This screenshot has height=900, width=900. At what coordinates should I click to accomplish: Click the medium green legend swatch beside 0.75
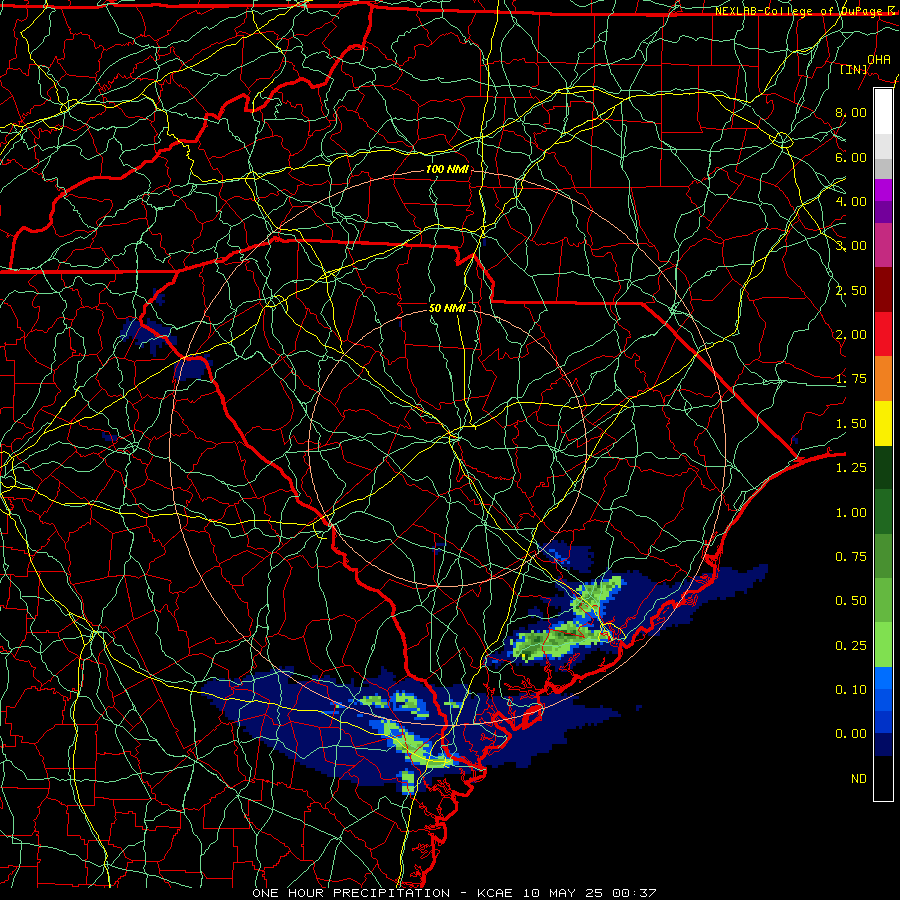coord(883,557)
